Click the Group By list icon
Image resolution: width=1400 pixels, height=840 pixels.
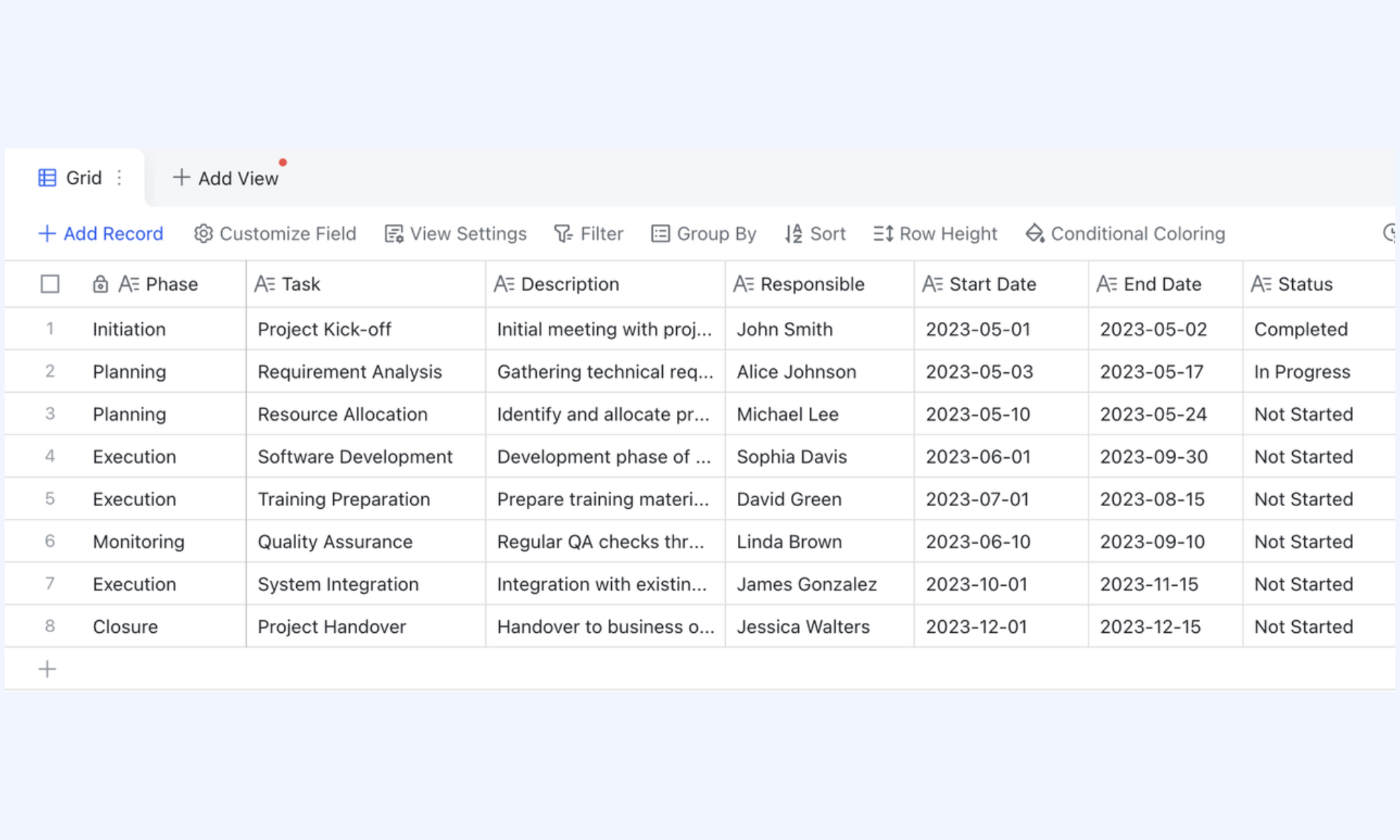click(x=660, y=233)
